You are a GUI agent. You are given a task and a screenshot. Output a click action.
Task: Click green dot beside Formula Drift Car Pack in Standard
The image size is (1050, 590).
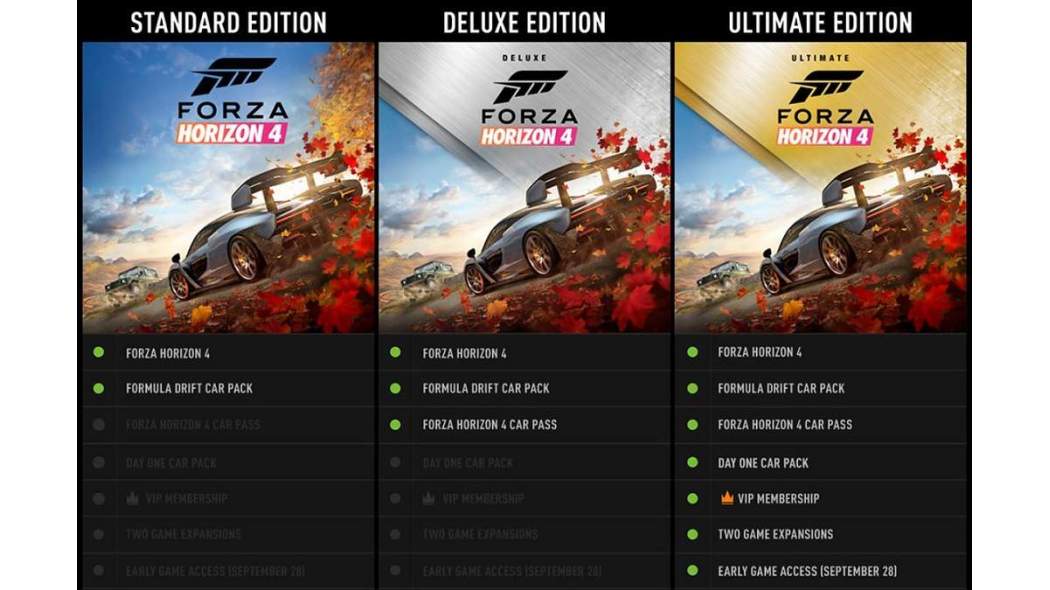98,388
